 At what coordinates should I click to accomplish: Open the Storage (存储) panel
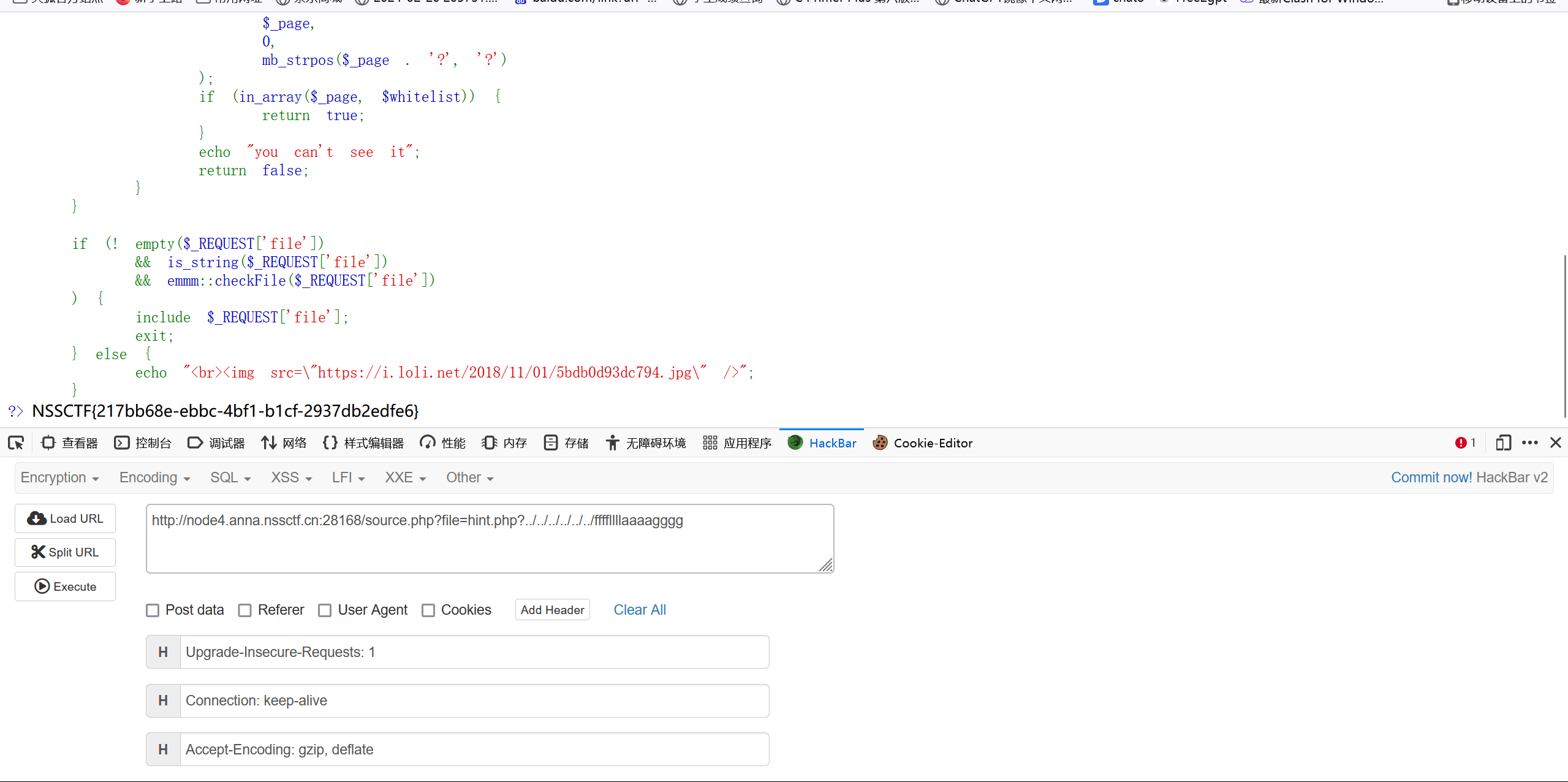pyautogui.click(x=566, y=443)
